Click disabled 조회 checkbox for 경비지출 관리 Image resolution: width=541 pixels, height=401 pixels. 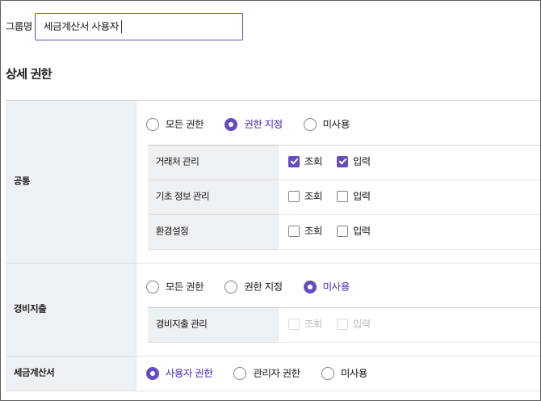pos(294,324)
